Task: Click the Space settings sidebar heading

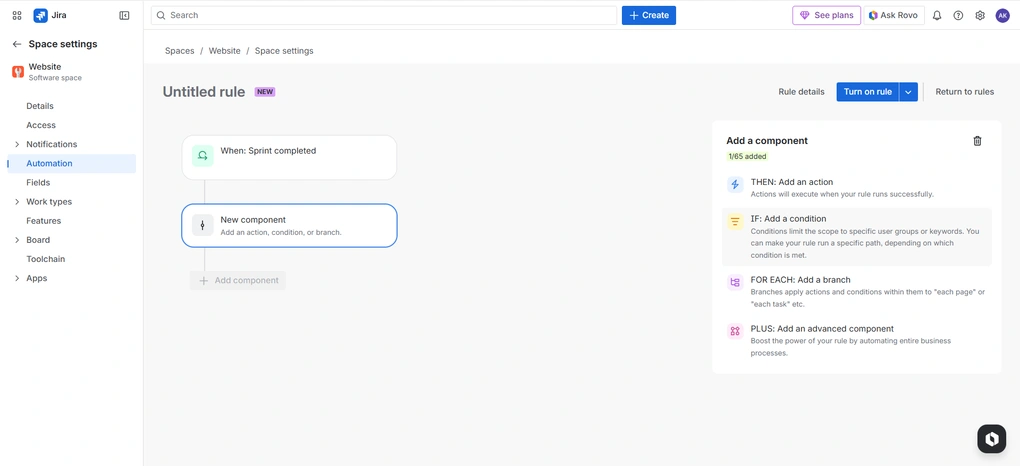Action: pyautogui.click(x=63, y=44)
